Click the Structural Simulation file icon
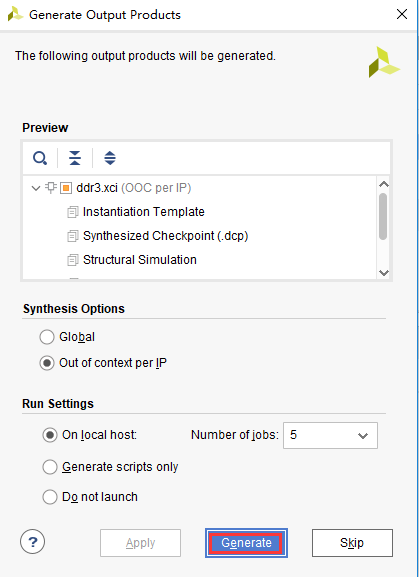This screenshot has width=419, height=577. pos(73,260)
